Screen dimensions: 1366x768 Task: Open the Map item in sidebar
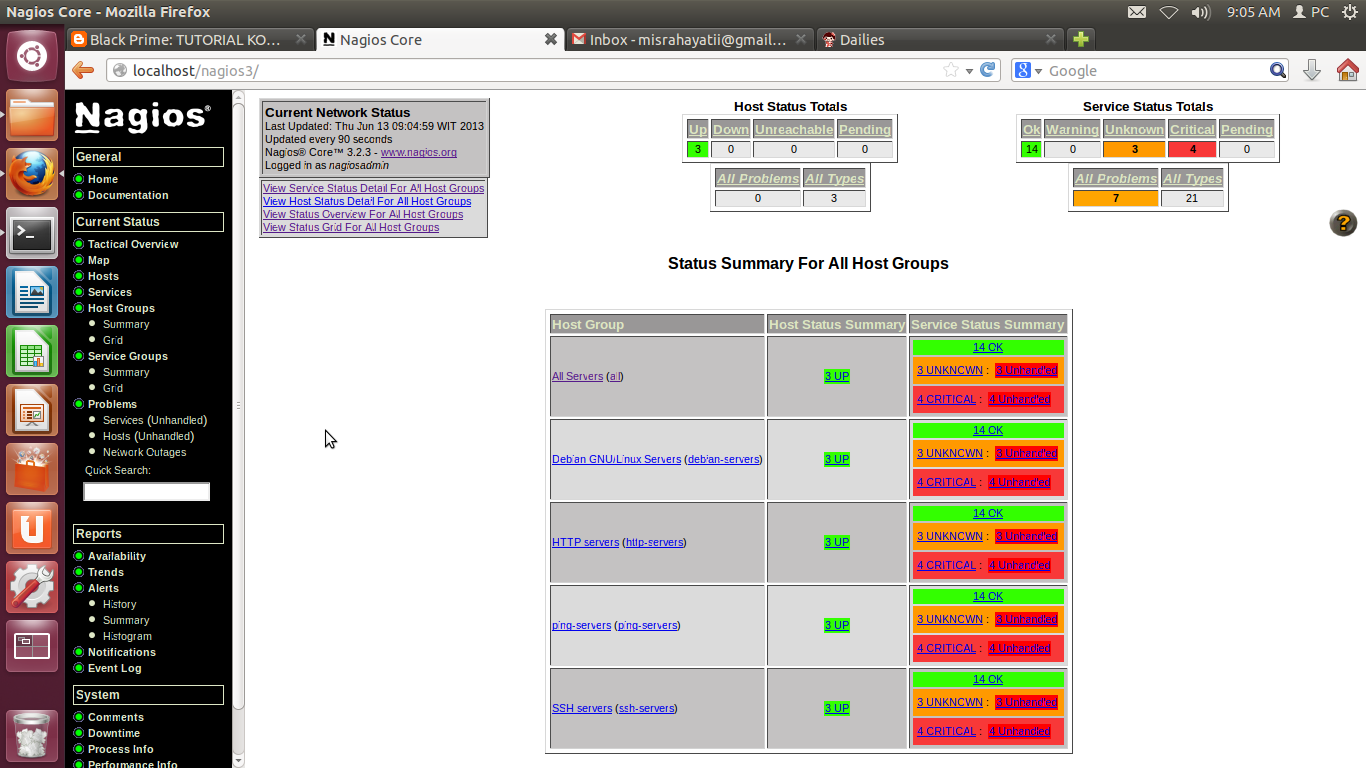click(98, 260)
